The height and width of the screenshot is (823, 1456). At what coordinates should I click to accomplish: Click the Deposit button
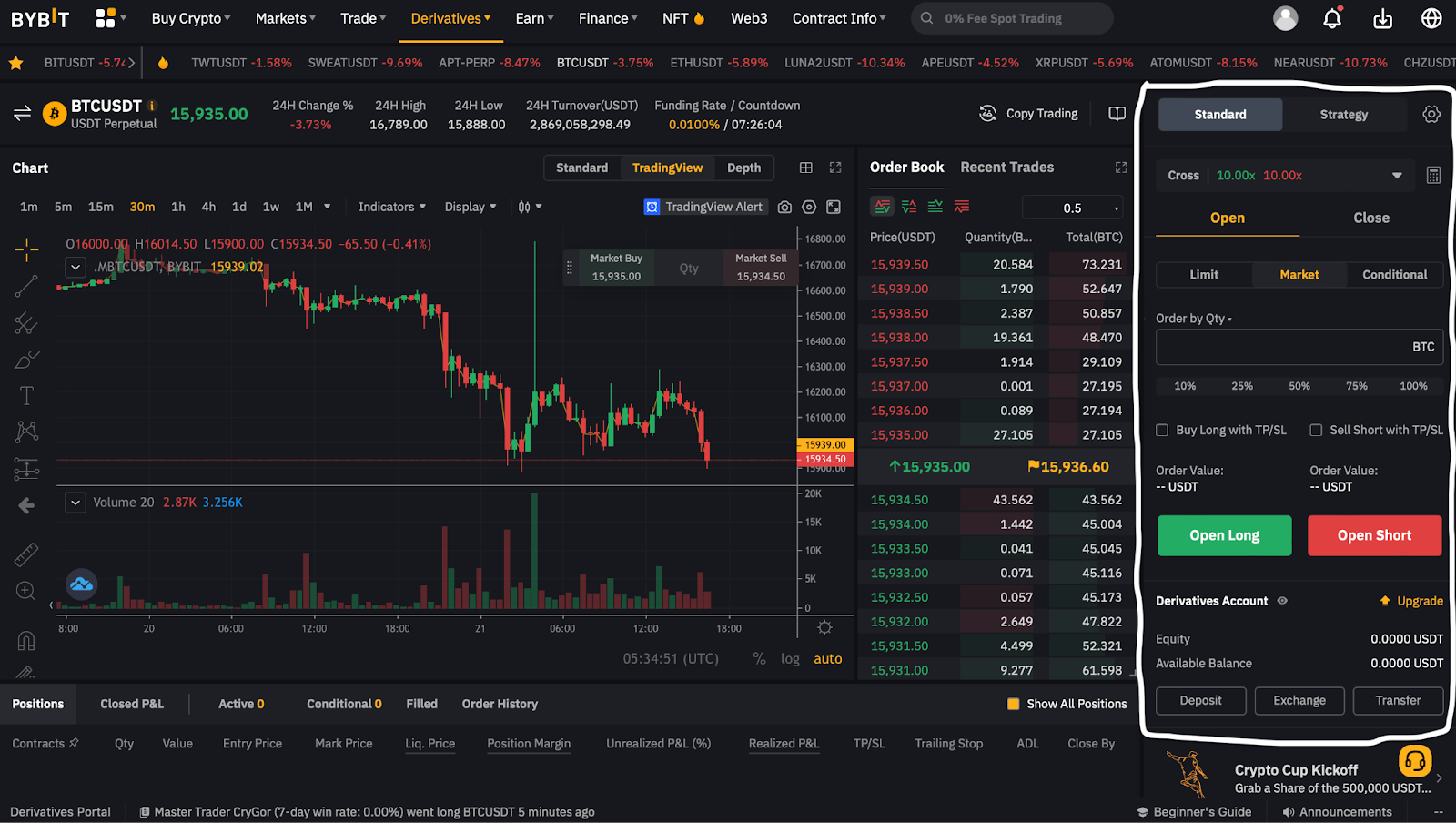tap(1201, 701)
